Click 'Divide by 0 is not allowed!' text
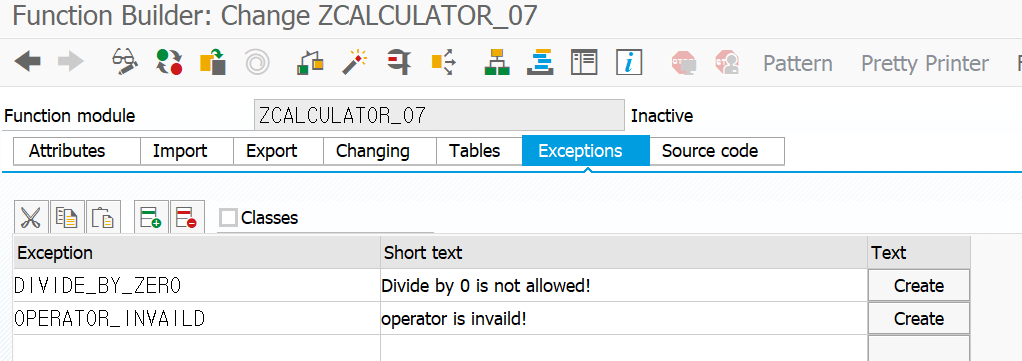1022x361 pixels. [x=486, y=286]
